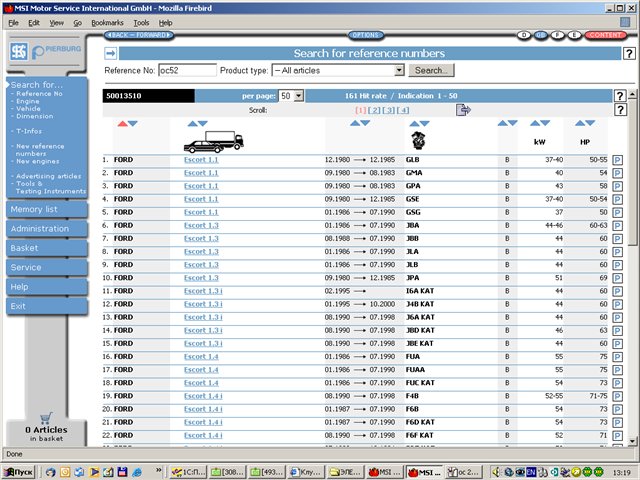Screen dimensions: 640x480
Task: Click the P icon for row 6 JBA
Action: (x=618, y=226)
